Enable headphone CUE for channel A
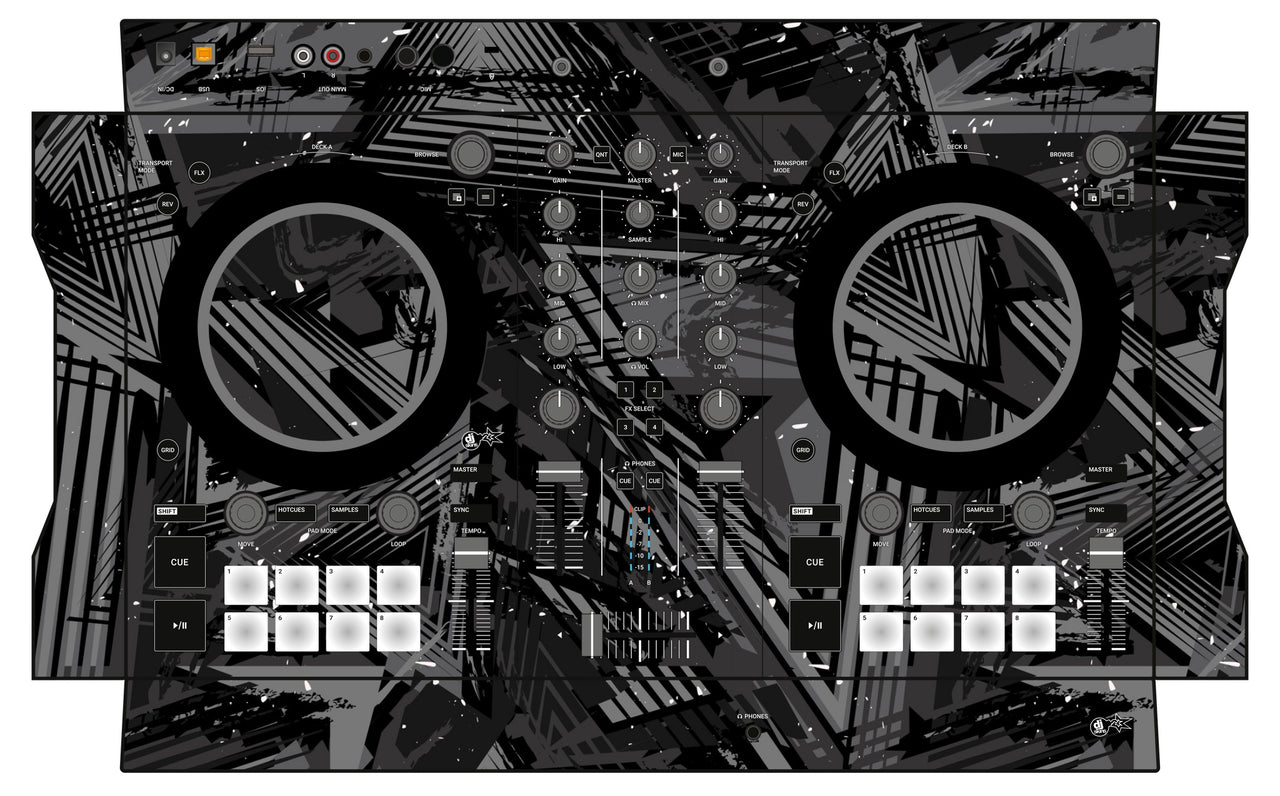Viewport: 1280px width, 796px height. point(626,481)
